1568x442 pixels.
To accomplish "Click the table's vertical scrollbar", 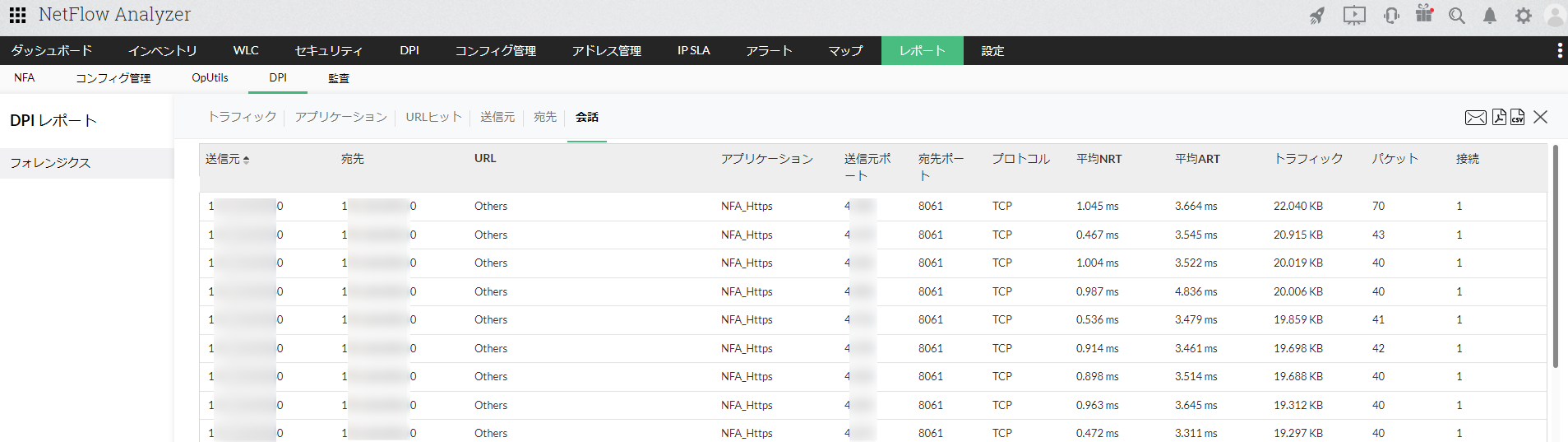I will [1555, 256].
